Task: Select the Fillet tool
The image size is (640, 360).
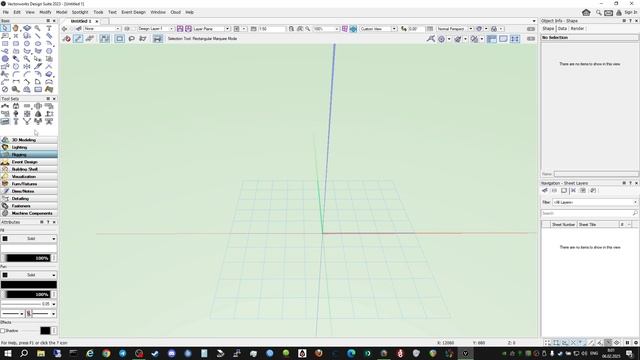Action: pyautogui.click(x=16, y=74)
